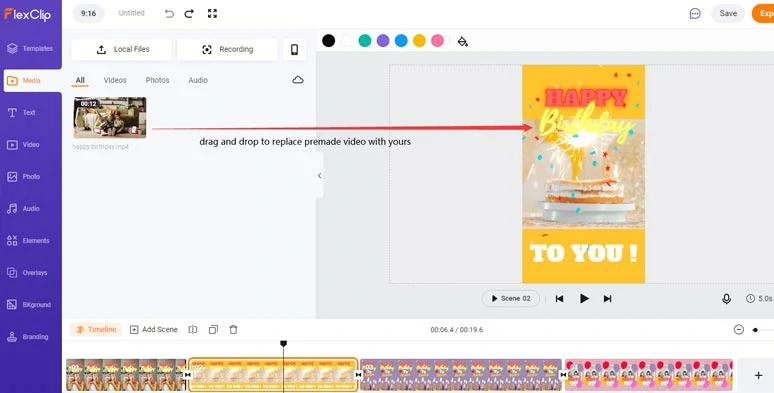The width and height of the screenshot is (774, 393).
Task: Click the duplicate scene icon
Action: tap(213, 329)
